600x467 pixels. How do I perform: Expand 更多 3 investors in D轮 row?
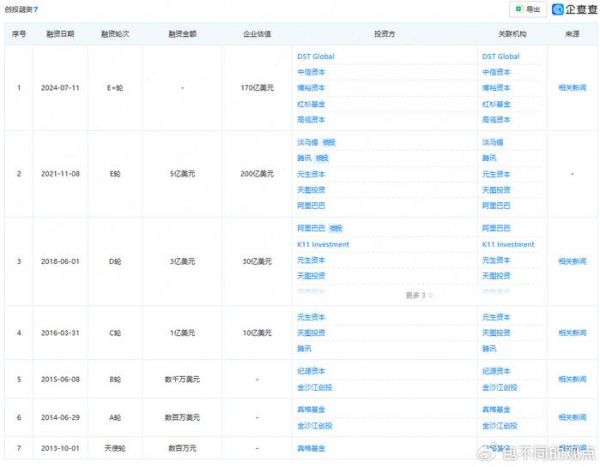coord(419,295)
